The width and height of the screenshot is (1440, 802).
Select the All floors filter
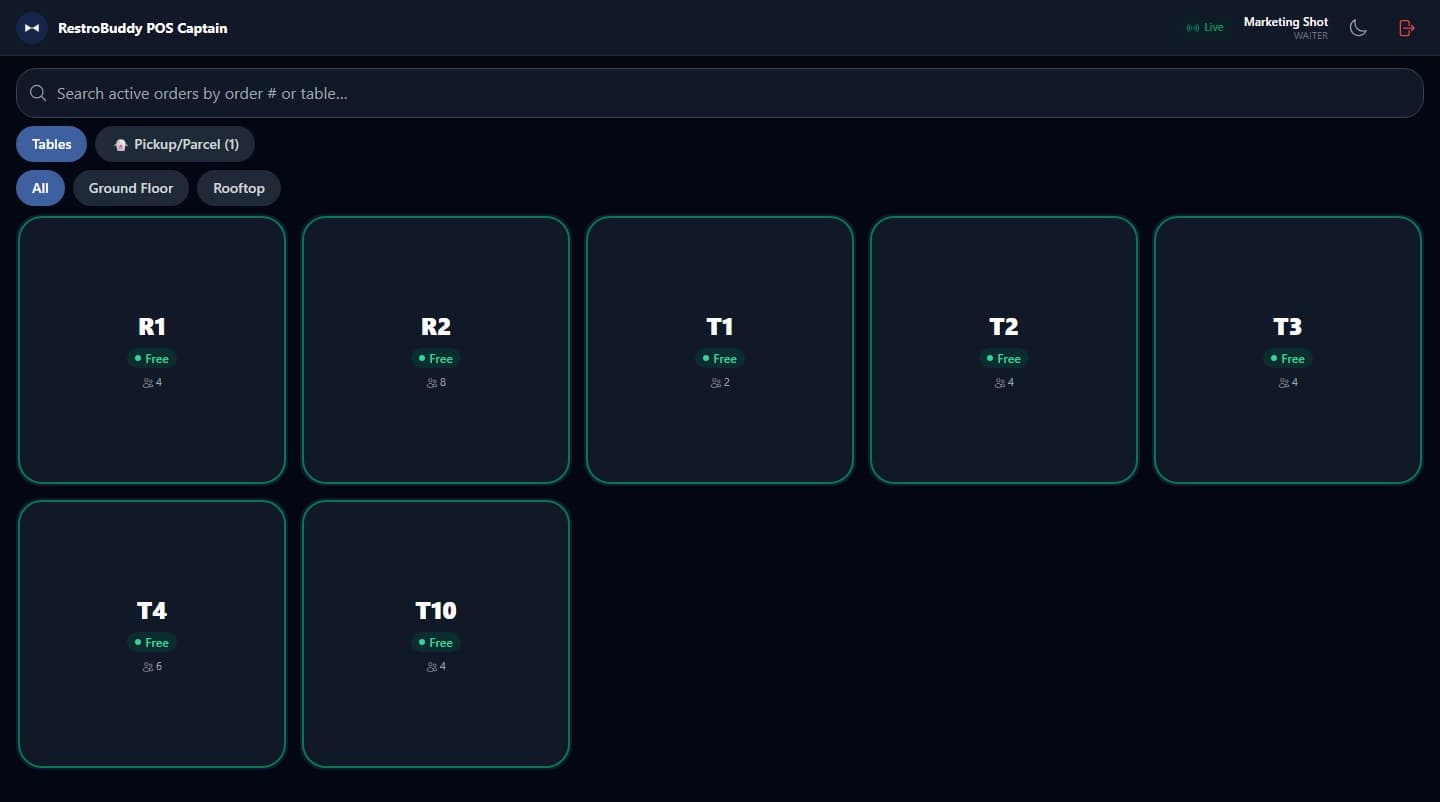pyautogui.click(x=40, y=188)
